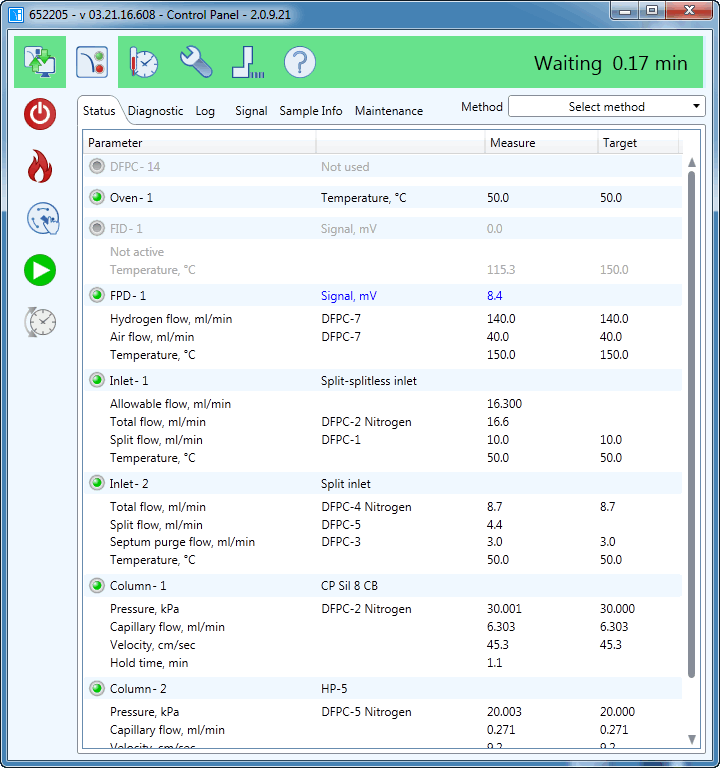The width and height of the screenshot is (720, 768).
Task: Click the FID-1 gray status indicator
Action: point(97,228)
